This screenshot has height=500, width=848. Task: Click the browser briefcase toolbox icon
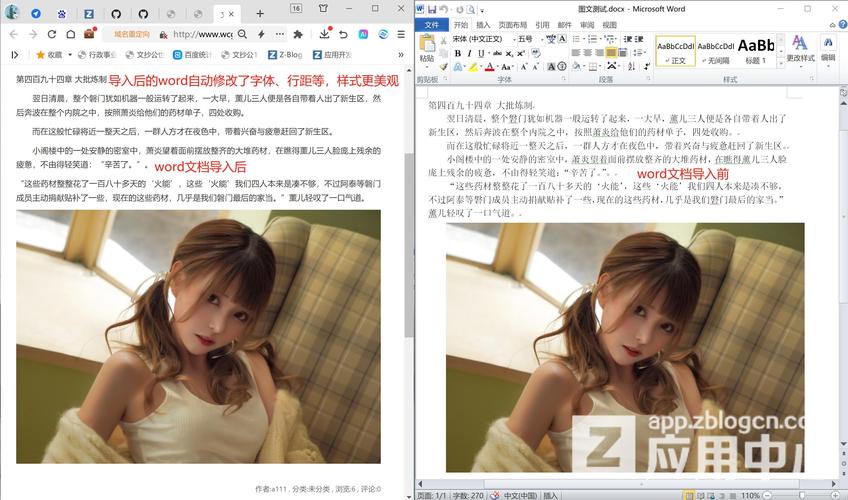pos(89,34)
